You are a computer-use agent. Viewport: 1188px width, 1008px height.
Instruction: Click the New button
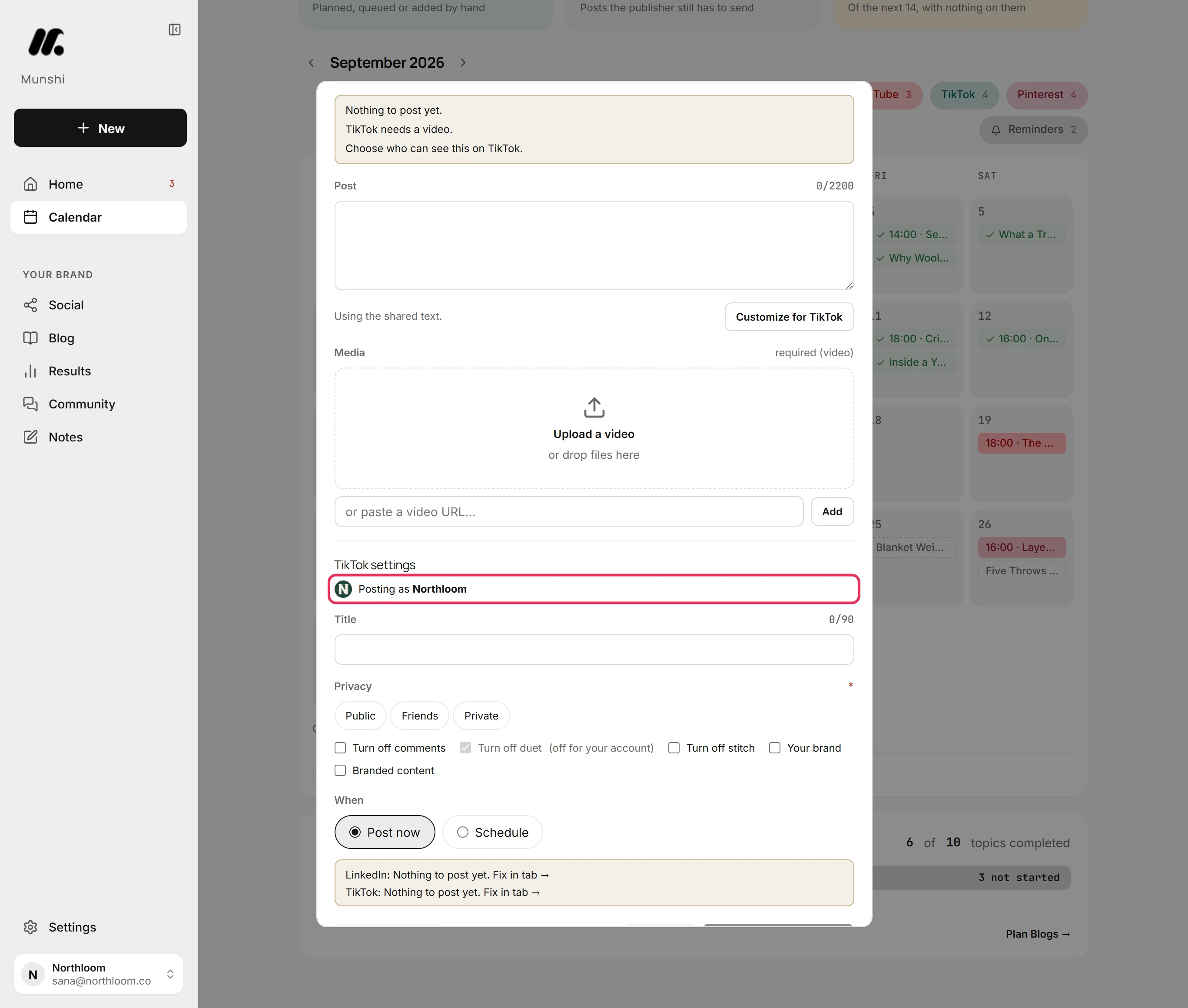[100, 128]
